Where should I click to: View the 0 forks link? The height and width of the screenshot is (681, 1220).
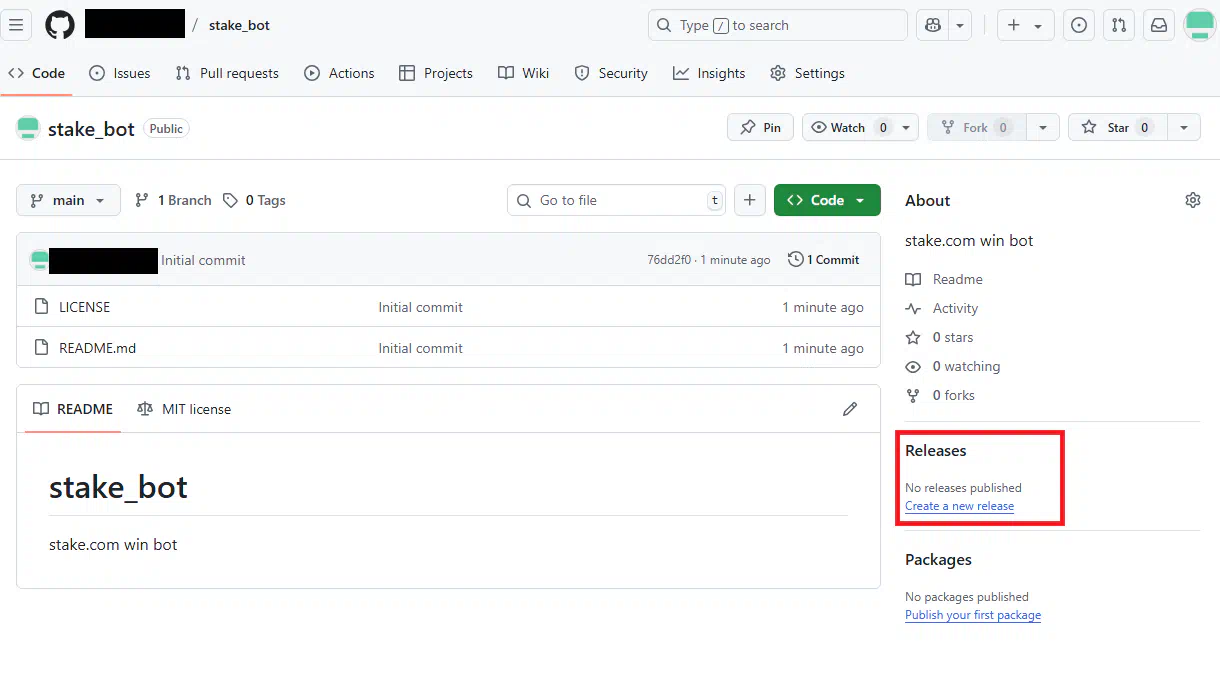pos(940,395)
